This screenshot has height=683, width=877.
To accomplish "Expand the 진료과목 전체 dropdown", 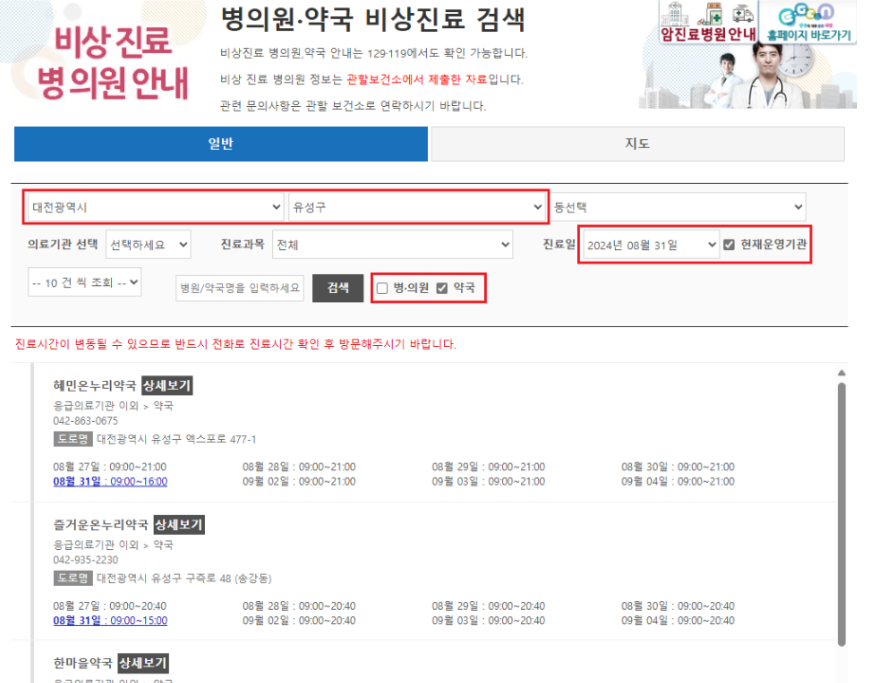I will click(393, 244).
